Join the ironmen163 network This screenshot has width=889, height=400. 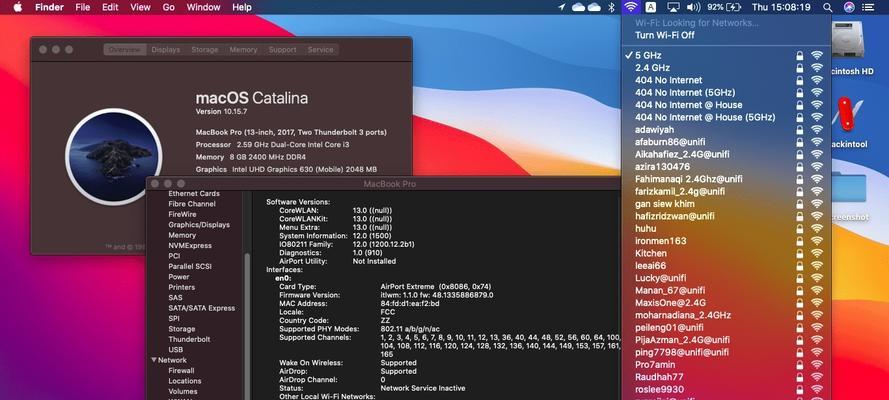click(726, 241)
